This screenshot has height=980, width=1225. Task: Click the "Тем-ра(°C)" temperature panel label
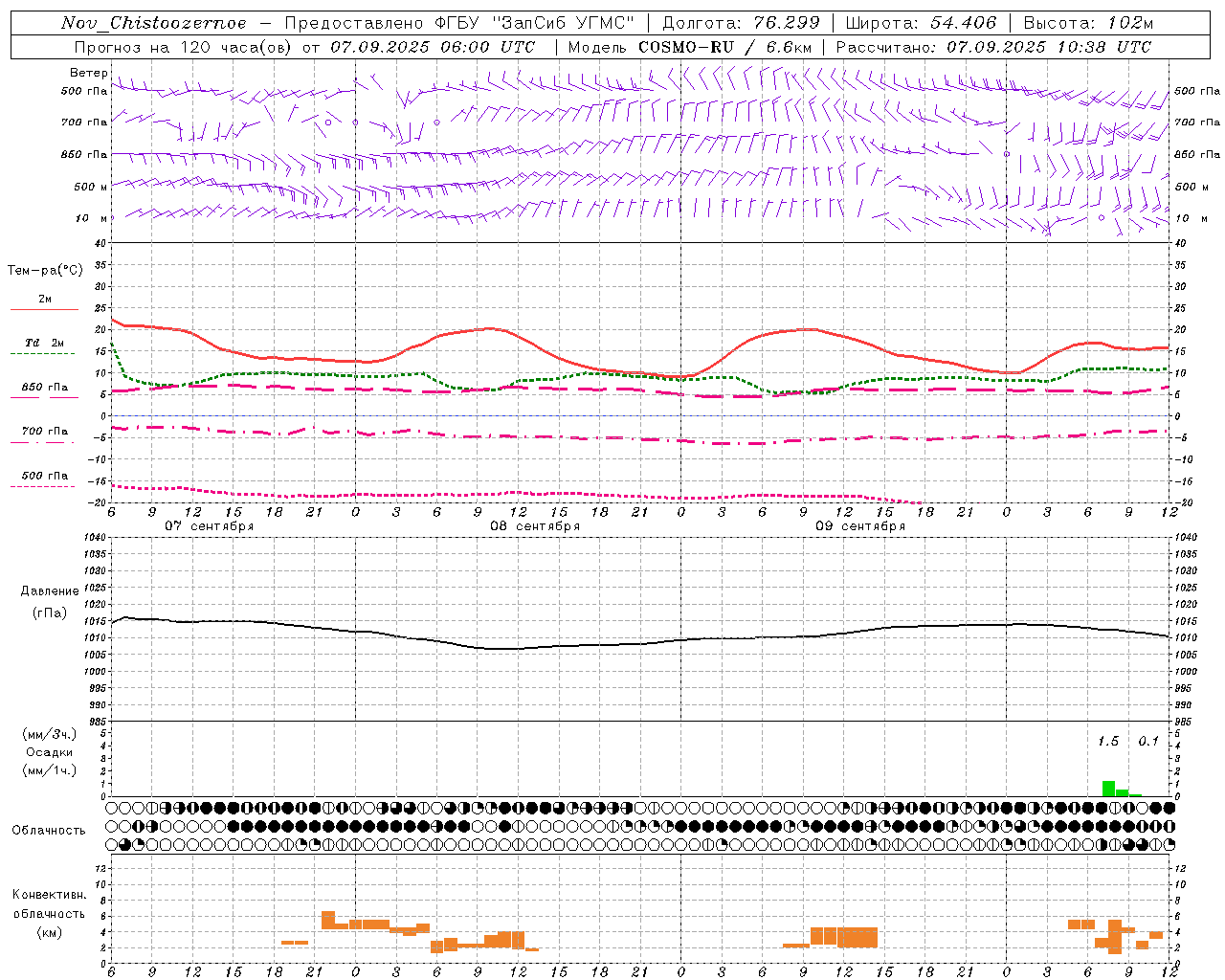[45, 271]
